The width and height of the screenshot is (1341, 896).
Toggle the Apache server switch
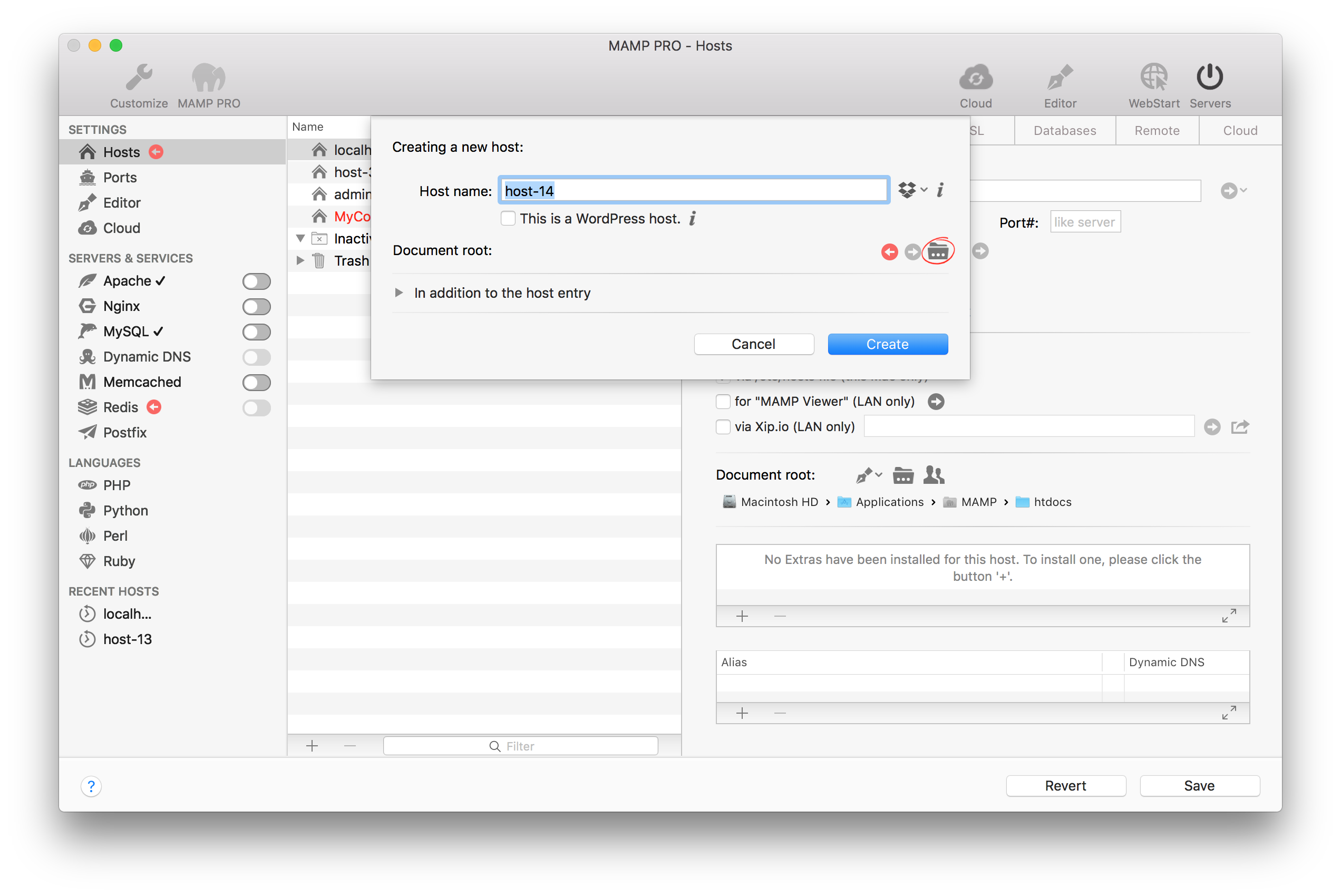pos(256,281)
